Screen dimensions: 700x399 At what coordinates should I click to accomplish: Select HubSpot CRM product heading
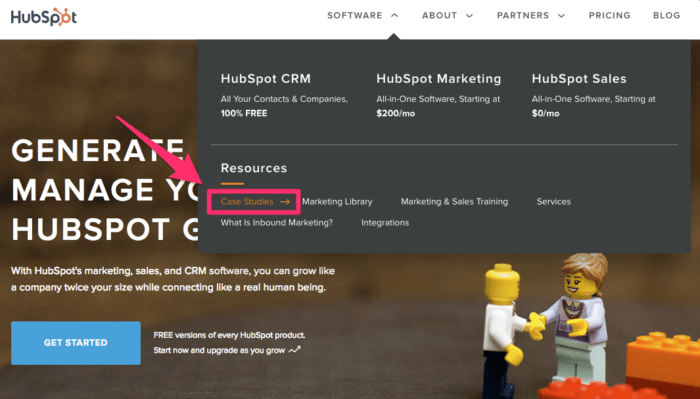266,79
